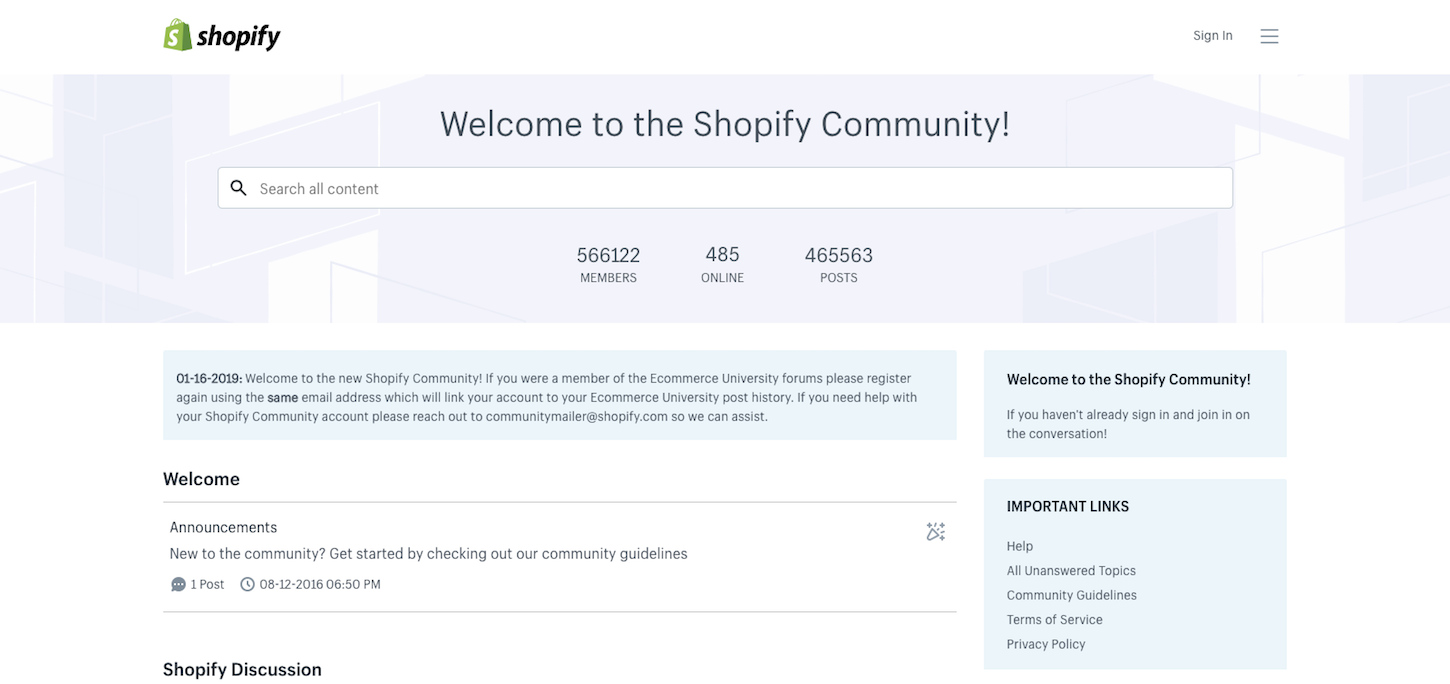This screenshot has height=684, width=1450.
Task: Click the search magnifier icon
Action: (238, 188)
